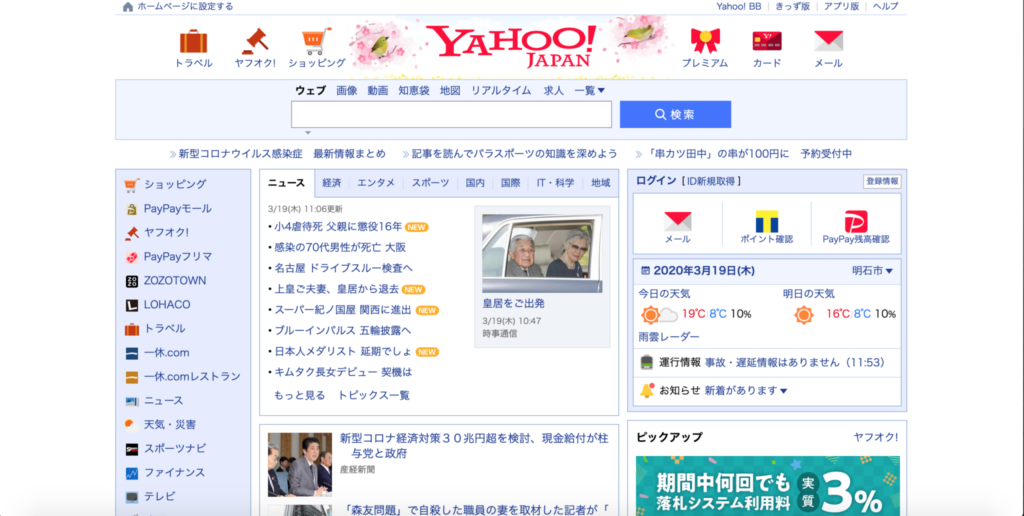This screenshot has width=1024, height=516.
Task: Open sidebar LOHACO icon
Action: point(132,305)
